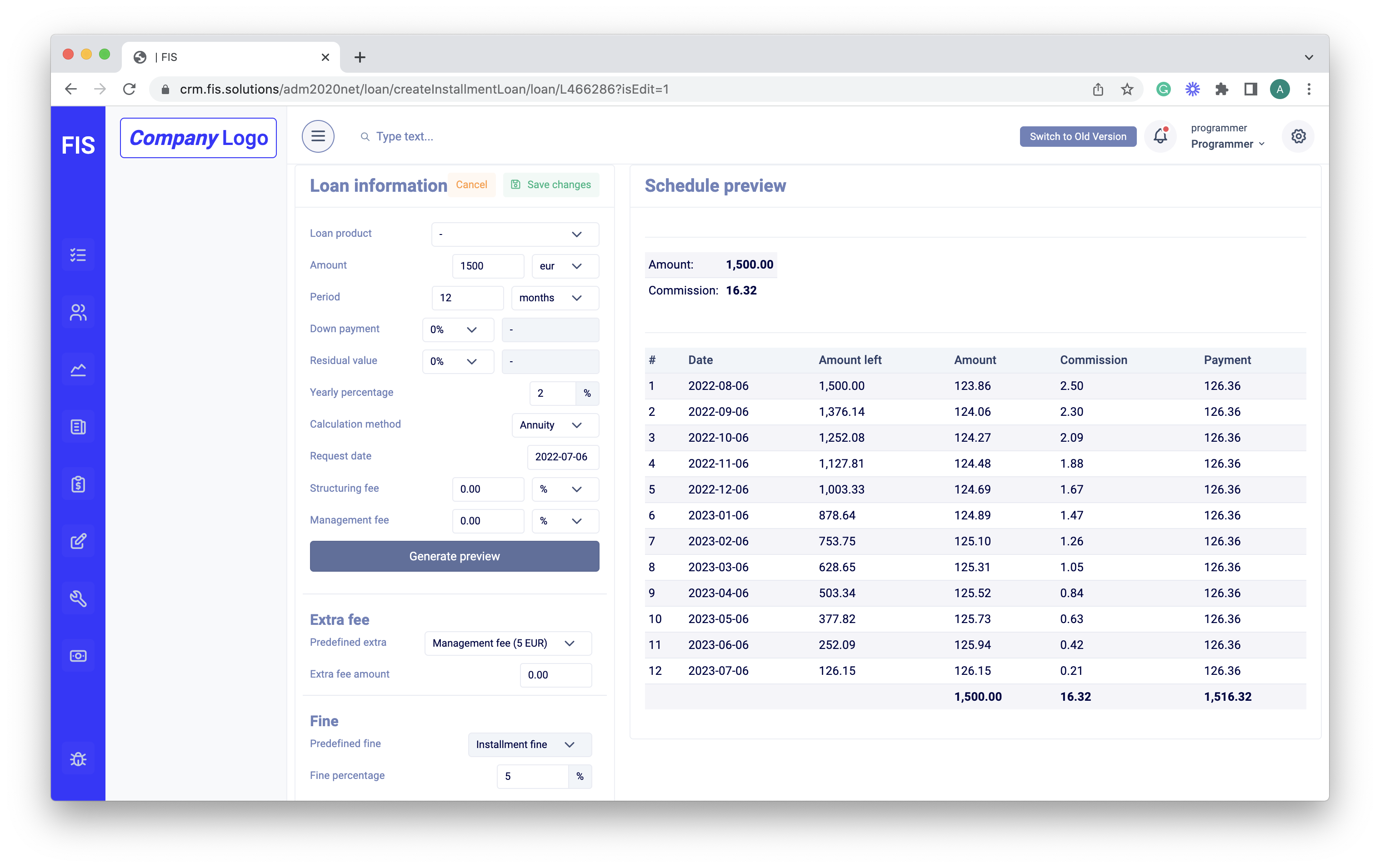1380x868 pixels.
Task: Cancel the loan information edits
Action: click(x=471, y=185)
